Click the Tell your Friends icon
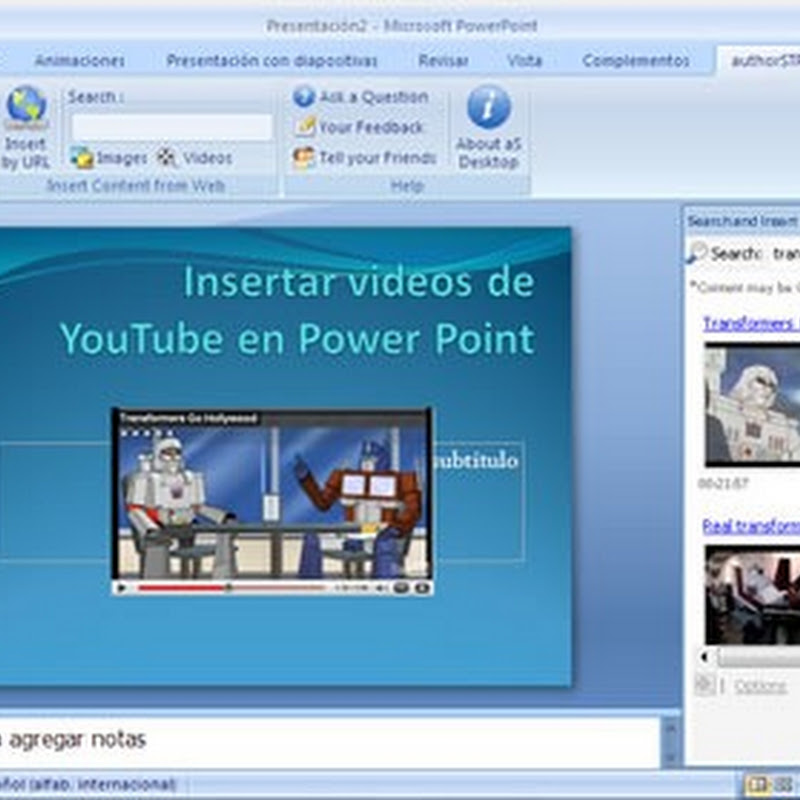 [x=304, y=158]
